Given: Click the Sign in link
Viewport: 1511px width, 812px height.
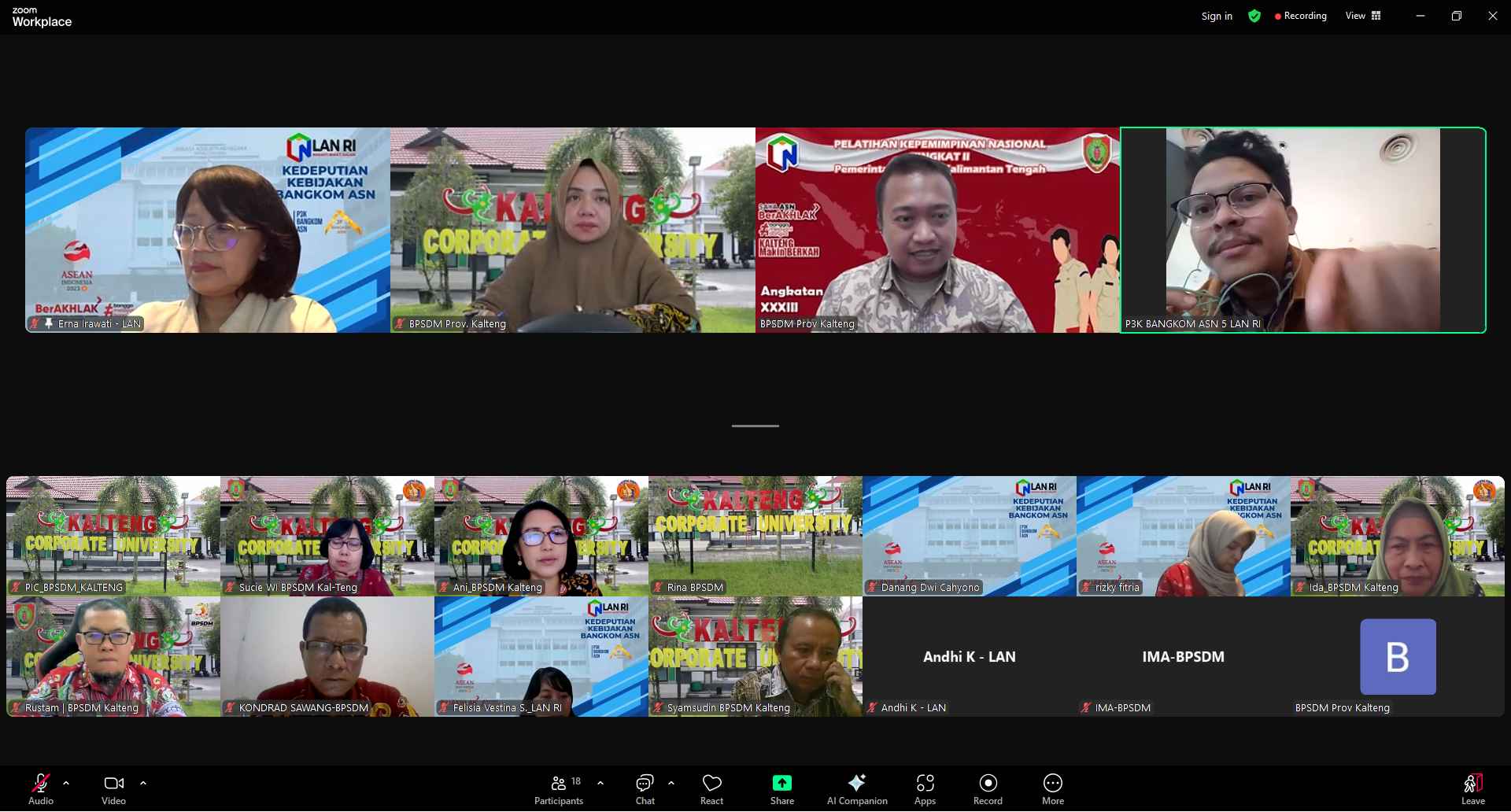Looking at the screenshot, I should (x=1217, y=16).
